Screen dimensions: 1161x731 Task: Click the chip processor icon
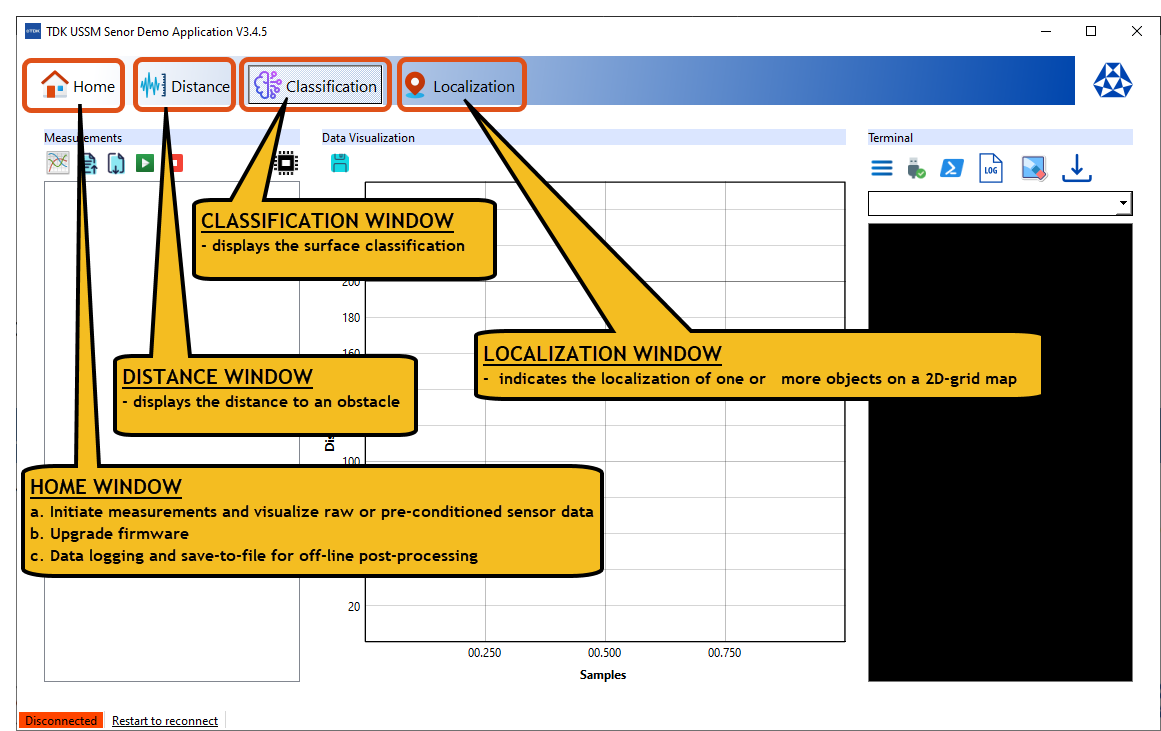click(x=286, y=163)
